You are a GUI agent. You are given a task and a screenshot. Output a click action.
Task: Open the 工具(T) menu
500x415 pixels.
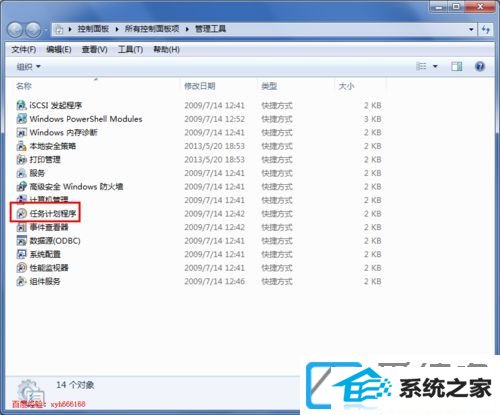130,50
